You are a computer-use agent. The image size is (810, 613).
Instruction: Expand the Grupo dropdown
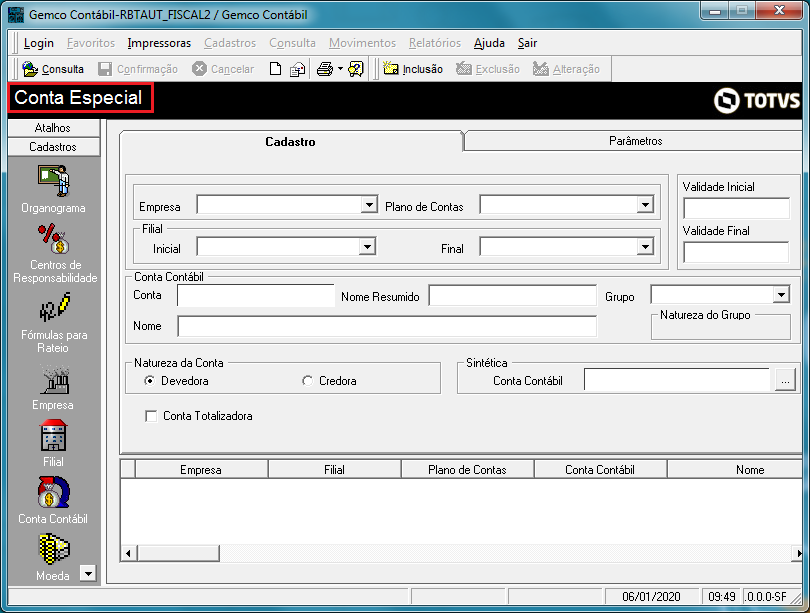[782, 295]
